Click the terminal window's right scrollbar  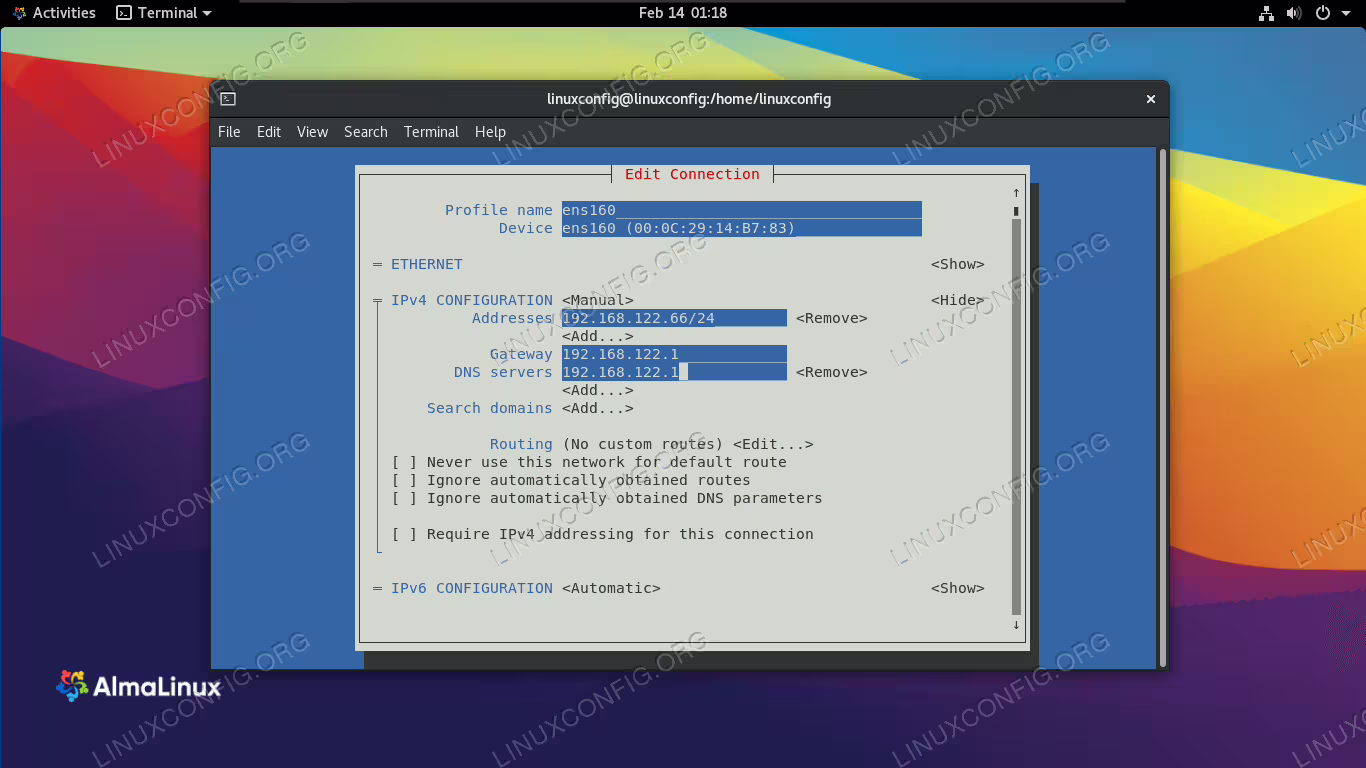point(1163,408)
